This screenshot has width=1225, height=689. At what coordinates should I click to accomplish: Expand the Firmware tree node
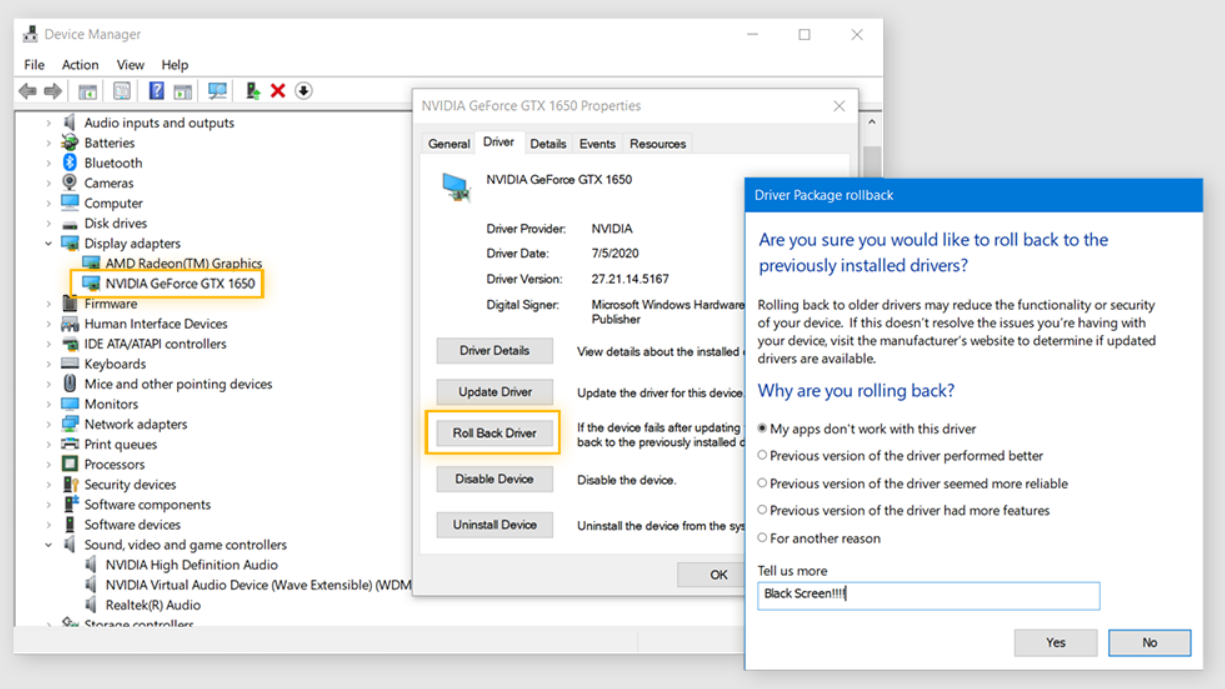[48, 303]
